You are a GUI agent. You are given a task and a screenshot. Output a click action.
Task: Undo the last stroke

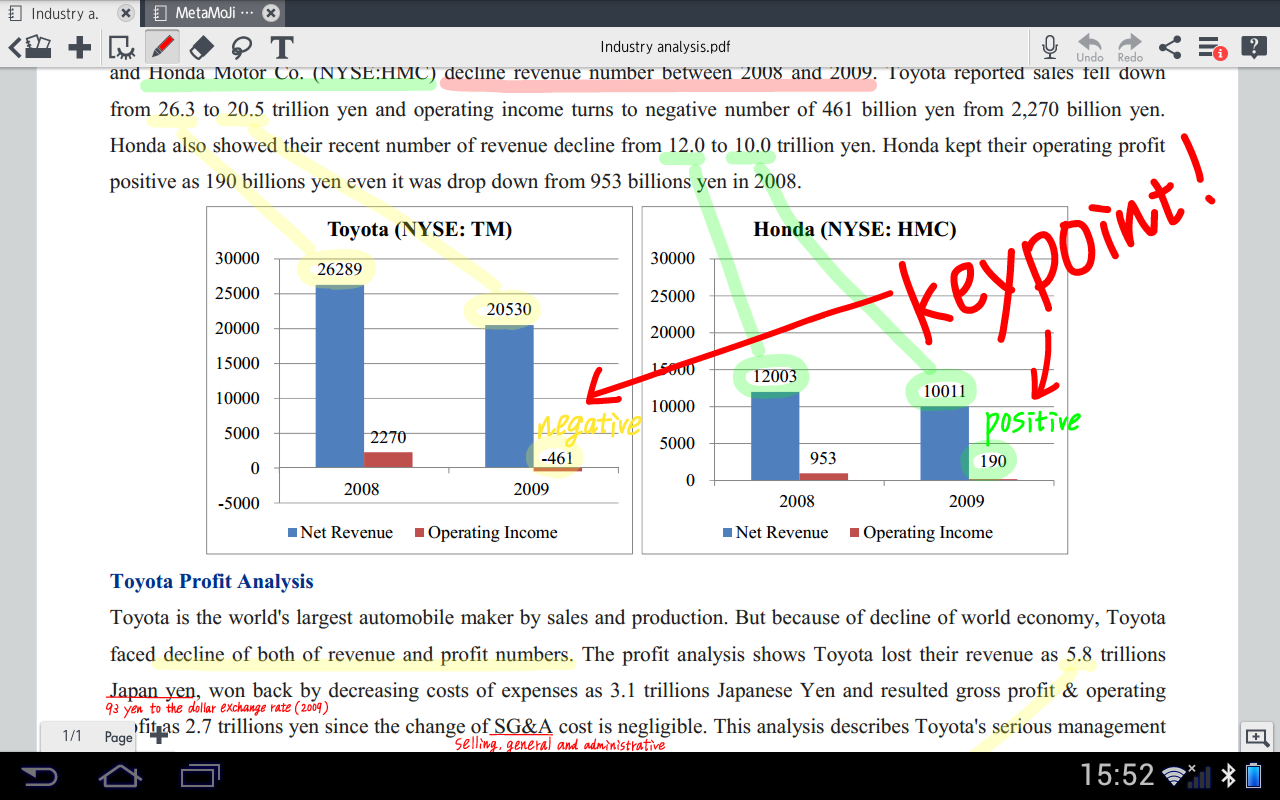[x=1089, y=47]
